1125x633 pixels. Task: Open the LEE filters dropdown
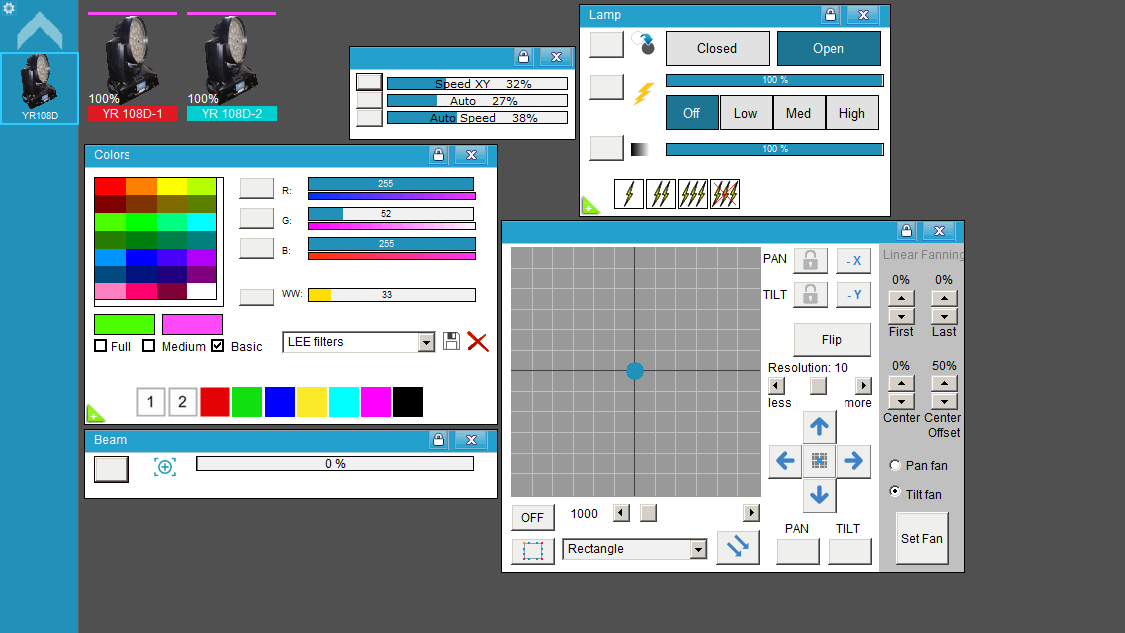(426, 342)
